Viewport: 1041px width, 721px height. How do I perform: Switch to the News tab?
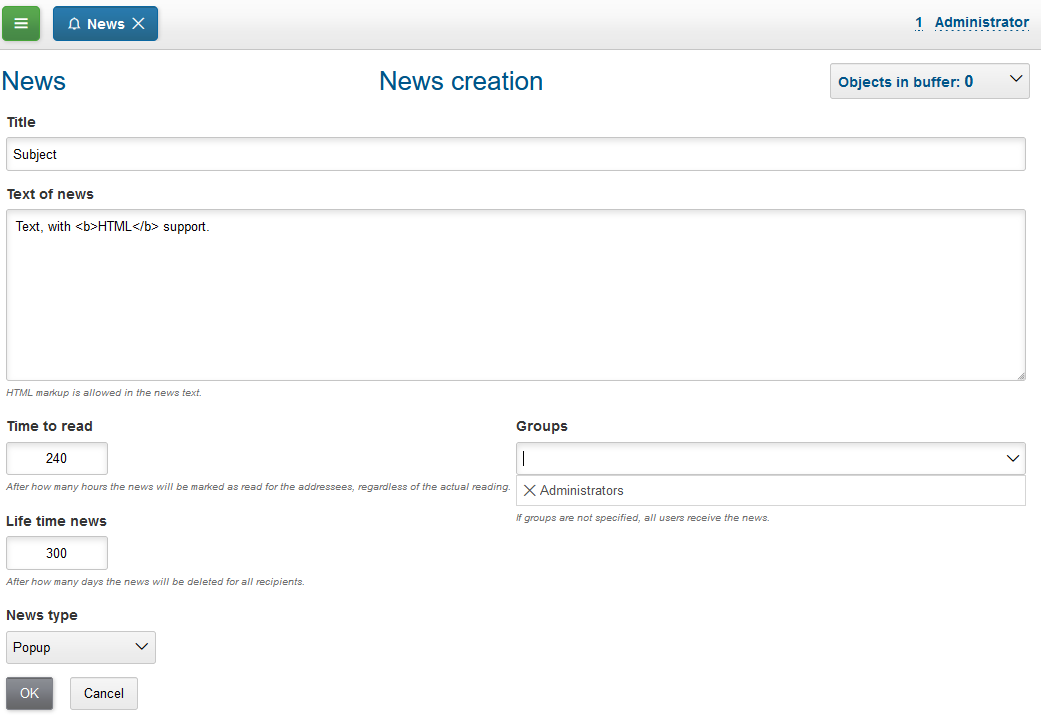pyautogui.click(x=105, y=23)
